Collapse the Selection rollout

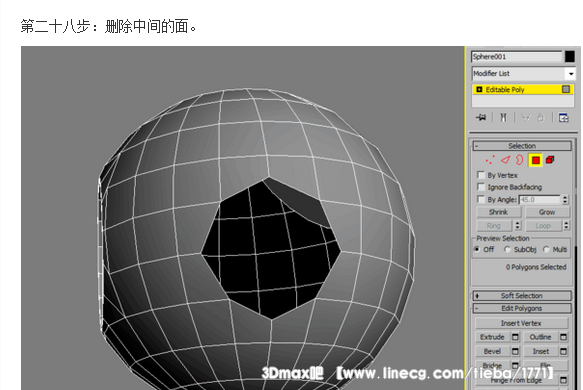click(522, 146)
